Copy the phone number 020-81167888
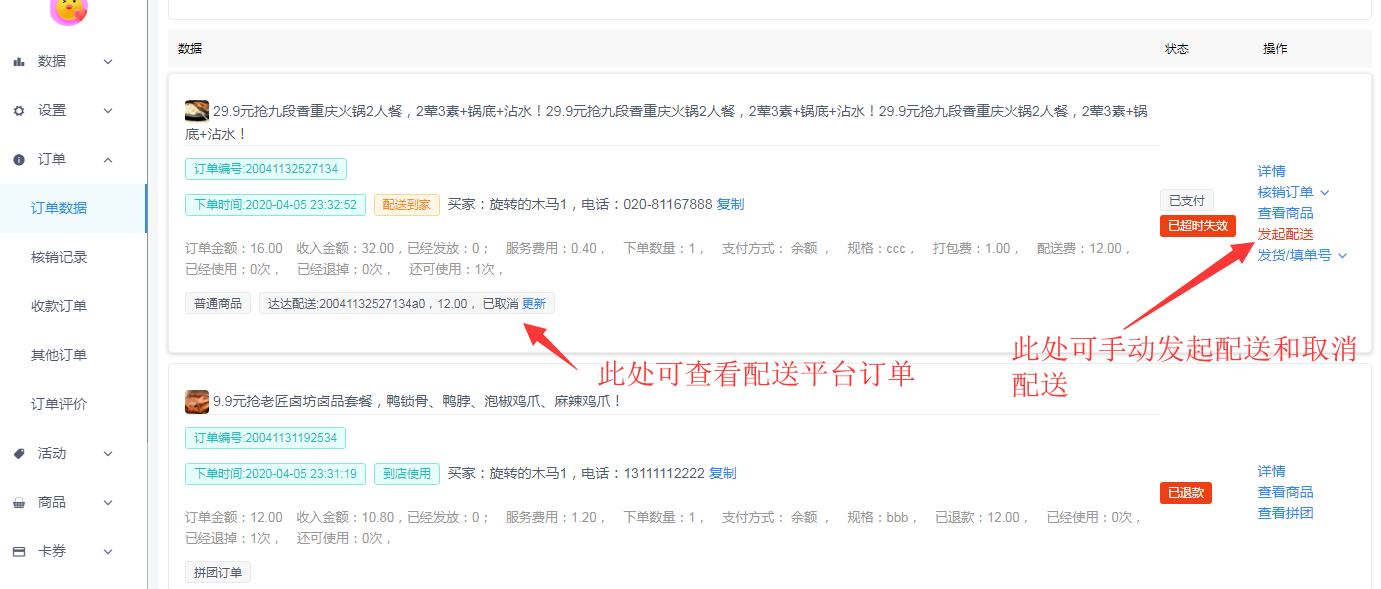This screenshot has height=589, width=1381. [730, 205]
